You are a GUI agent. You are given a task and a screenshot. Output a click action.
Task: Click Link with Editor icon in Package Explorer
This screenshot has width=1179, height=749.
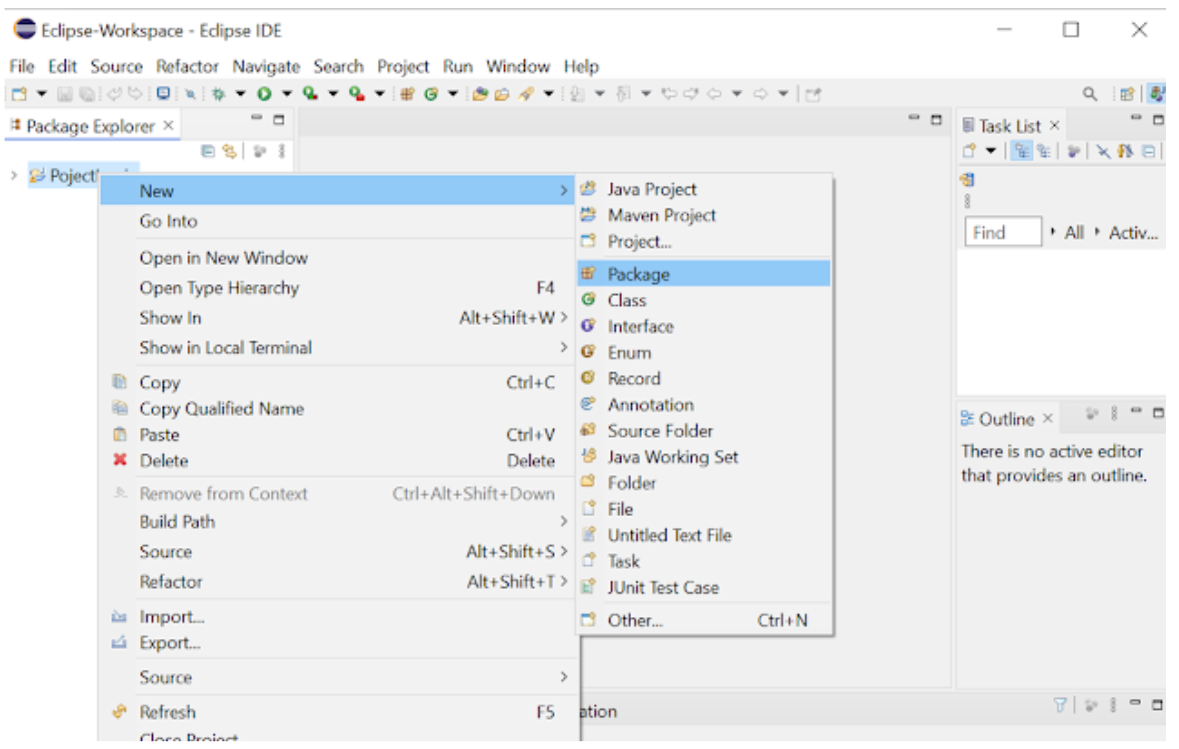pyautogui.click(x=229, y=151)
